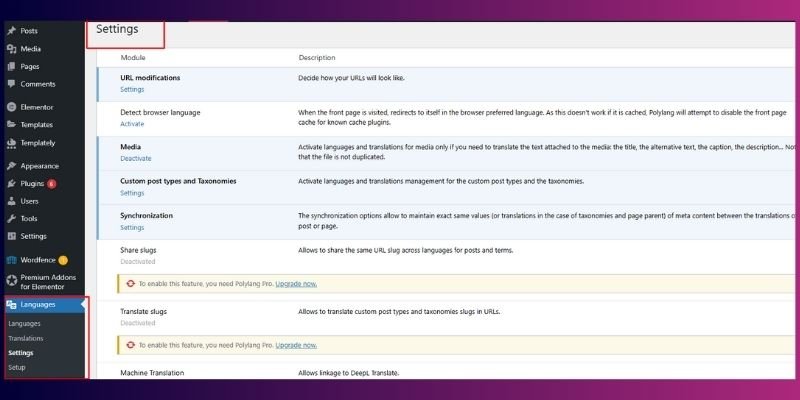
Task: Open the Appearance menu
Action: [x=39, y=166]
